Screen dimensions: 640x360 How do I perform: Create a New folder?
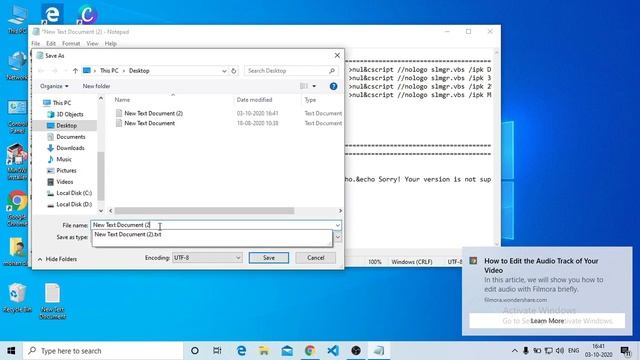coord(96,86)
